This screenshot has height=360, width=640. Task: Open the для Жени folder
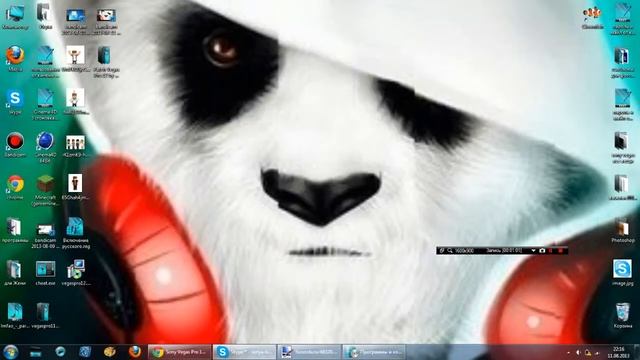14,273
